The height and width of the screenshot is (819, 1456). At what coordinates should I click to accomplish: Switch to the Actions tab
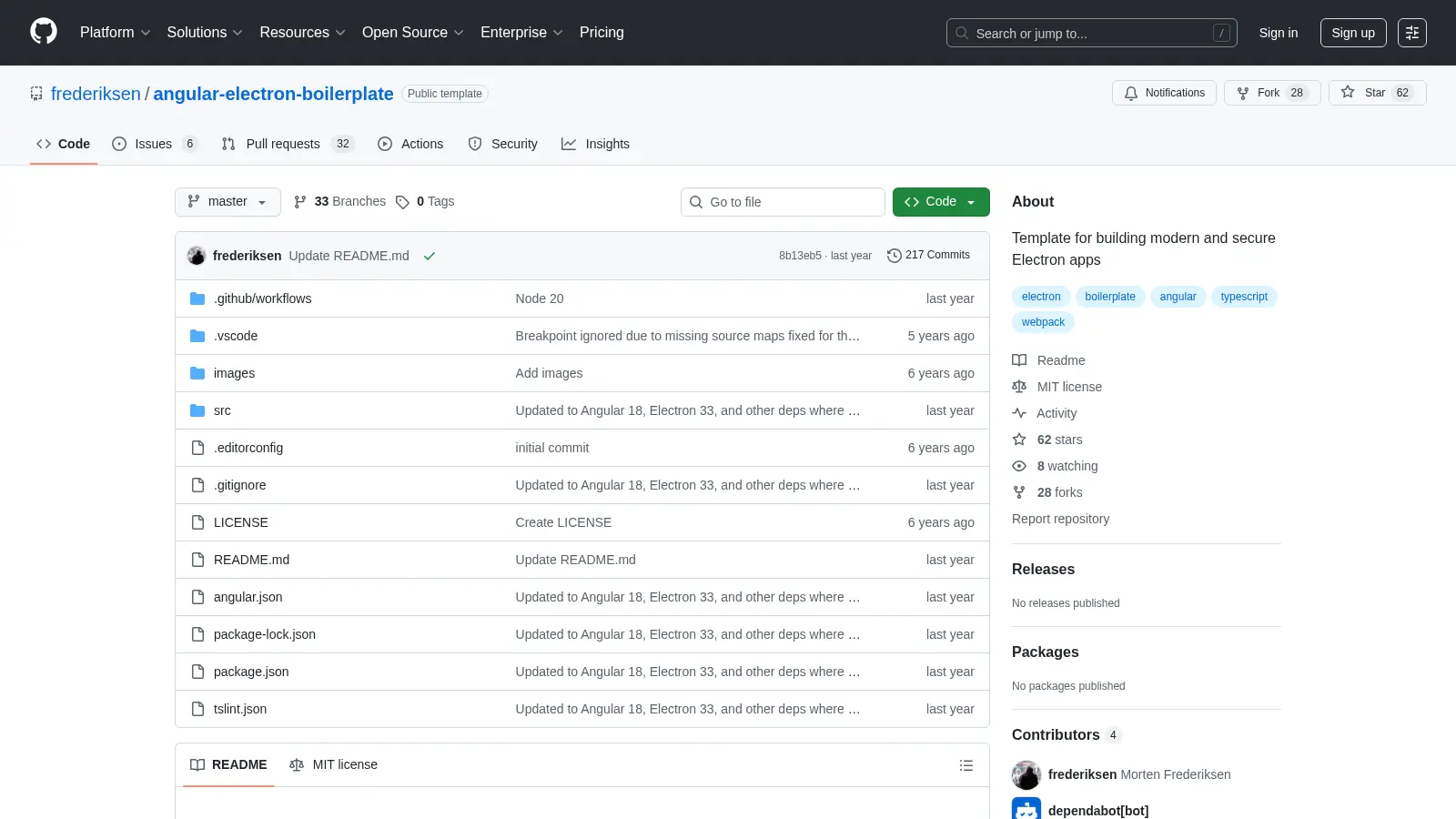[410, 144]
